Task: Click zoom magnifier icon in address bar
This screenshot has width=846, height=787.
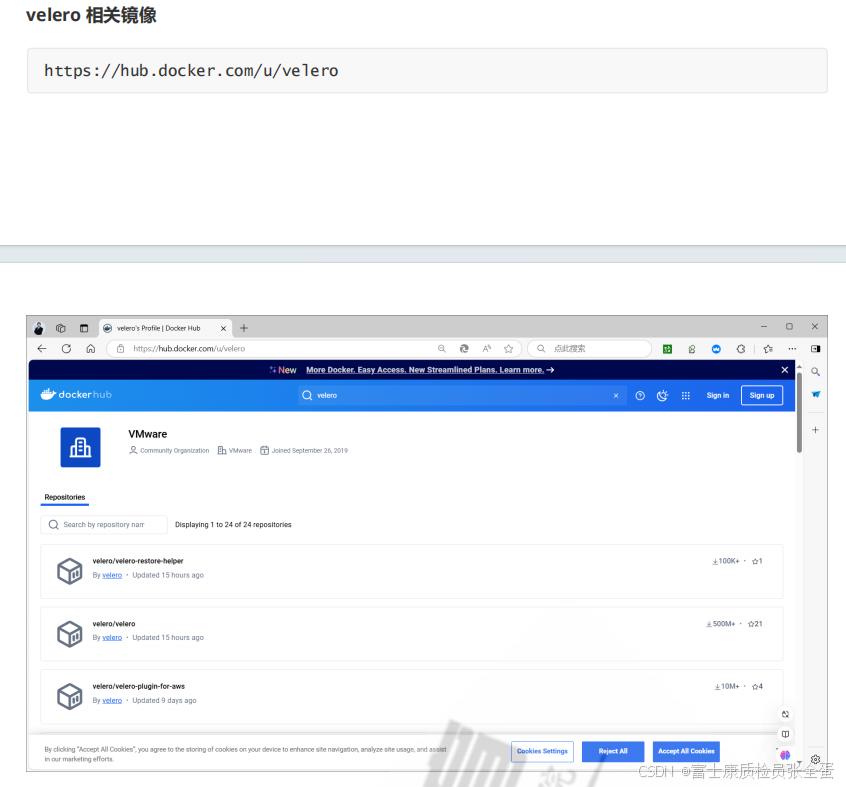Action: pyautogui.click(x=442, y=348)
